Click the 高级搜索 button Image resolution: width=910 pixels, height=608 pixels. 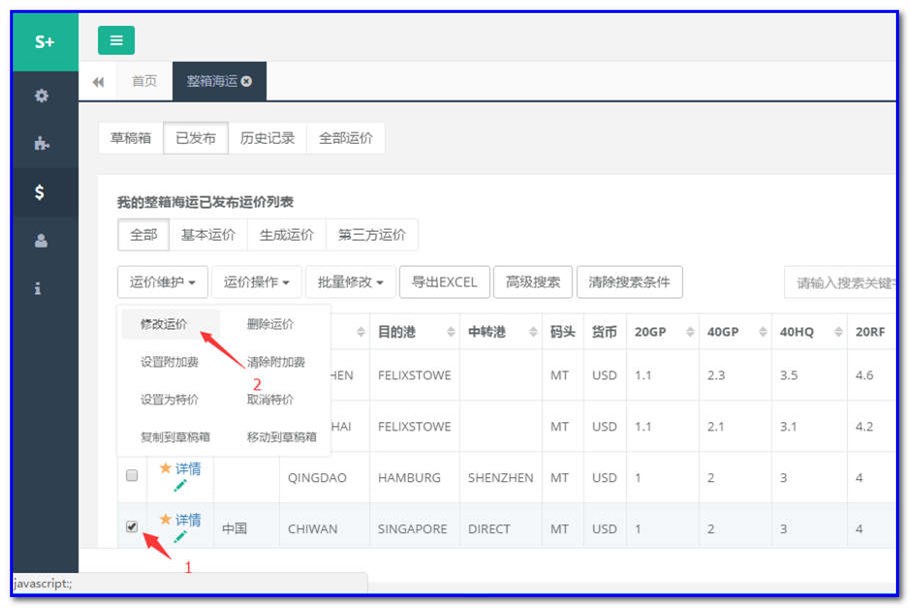(532, 282)
